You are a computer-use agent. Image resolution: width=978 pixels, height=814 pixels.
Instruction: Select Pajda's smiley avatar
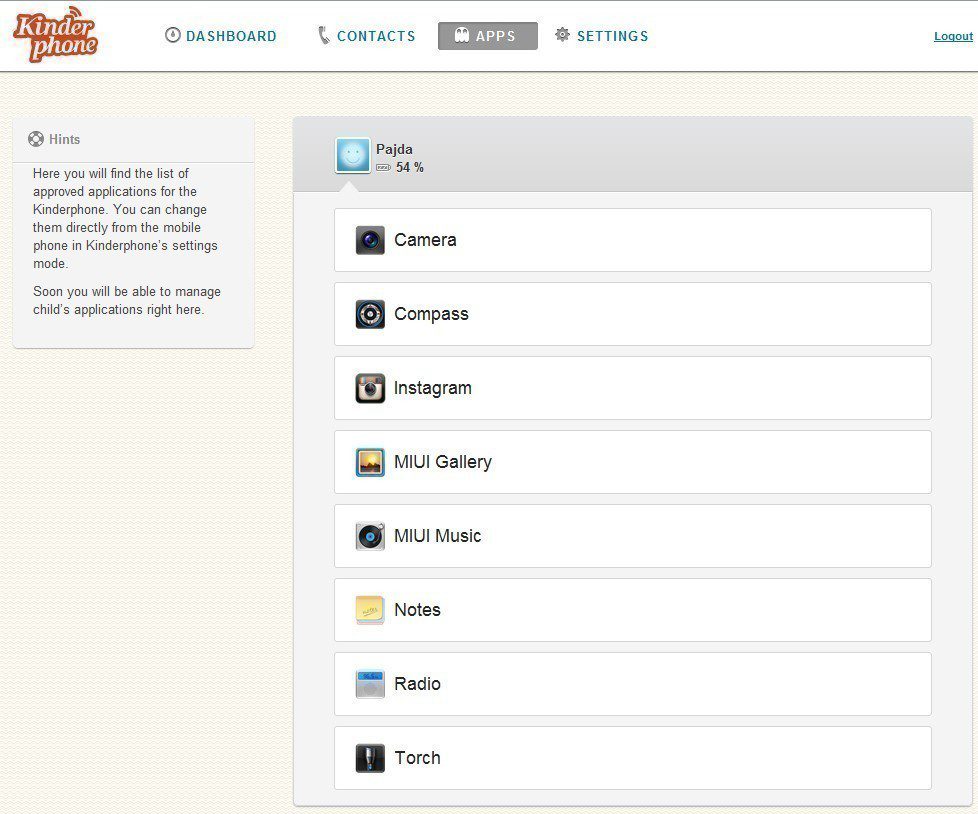pos(353,155)
